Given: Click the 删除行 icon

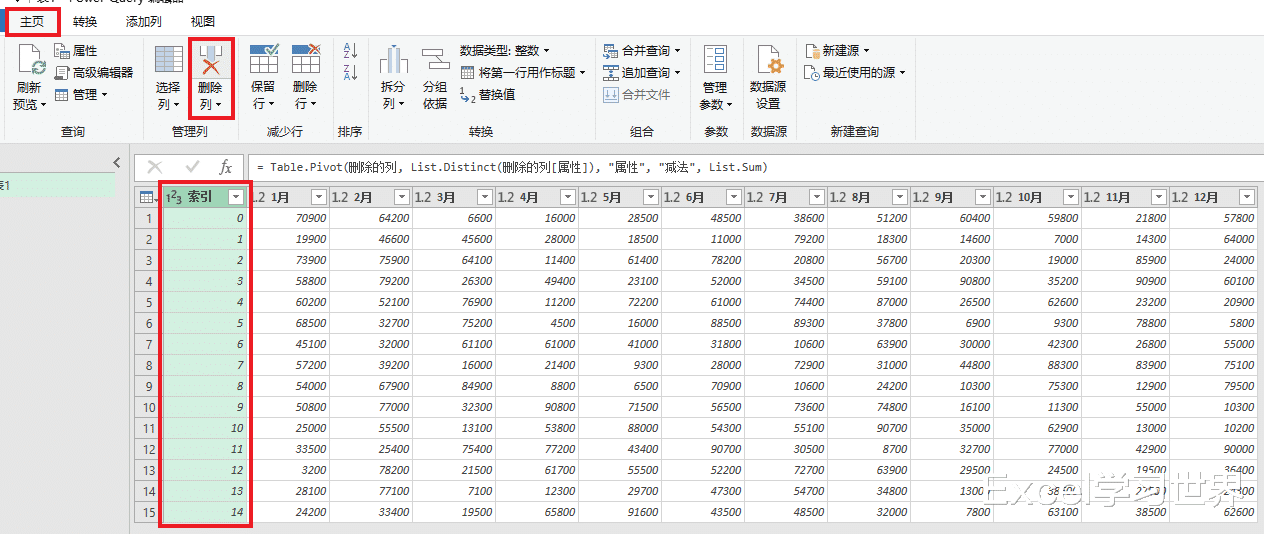Looking at the screenshot, I should pos(305,59).
